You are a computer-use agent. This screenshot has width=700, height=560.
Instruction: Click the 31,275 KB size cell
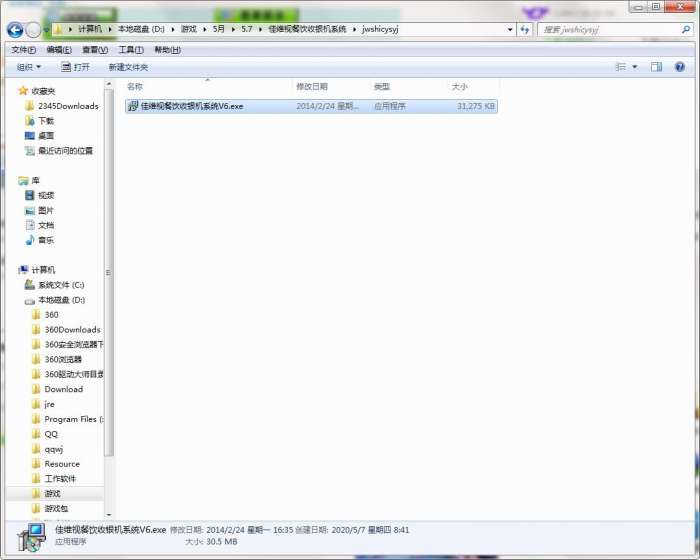(x=475, y=106)
